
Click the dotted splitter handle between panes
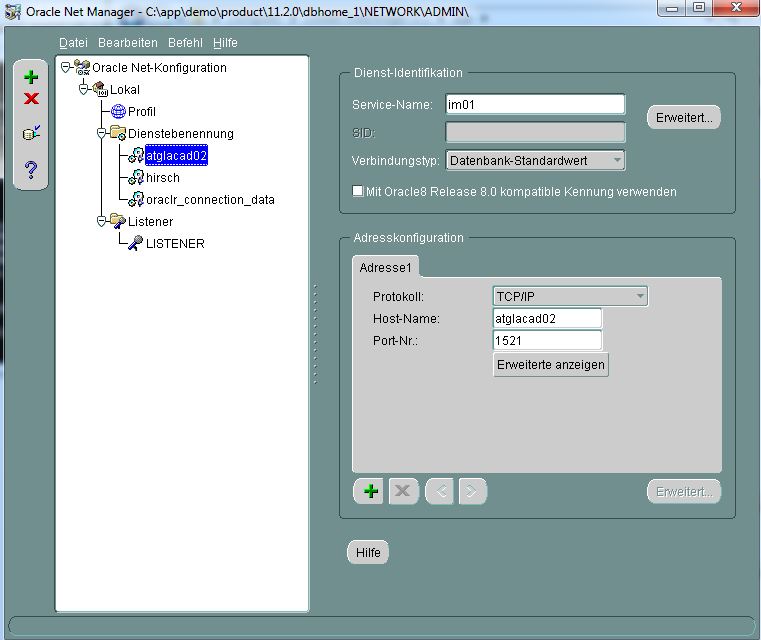pyautogui.click(x=315, y=334)
